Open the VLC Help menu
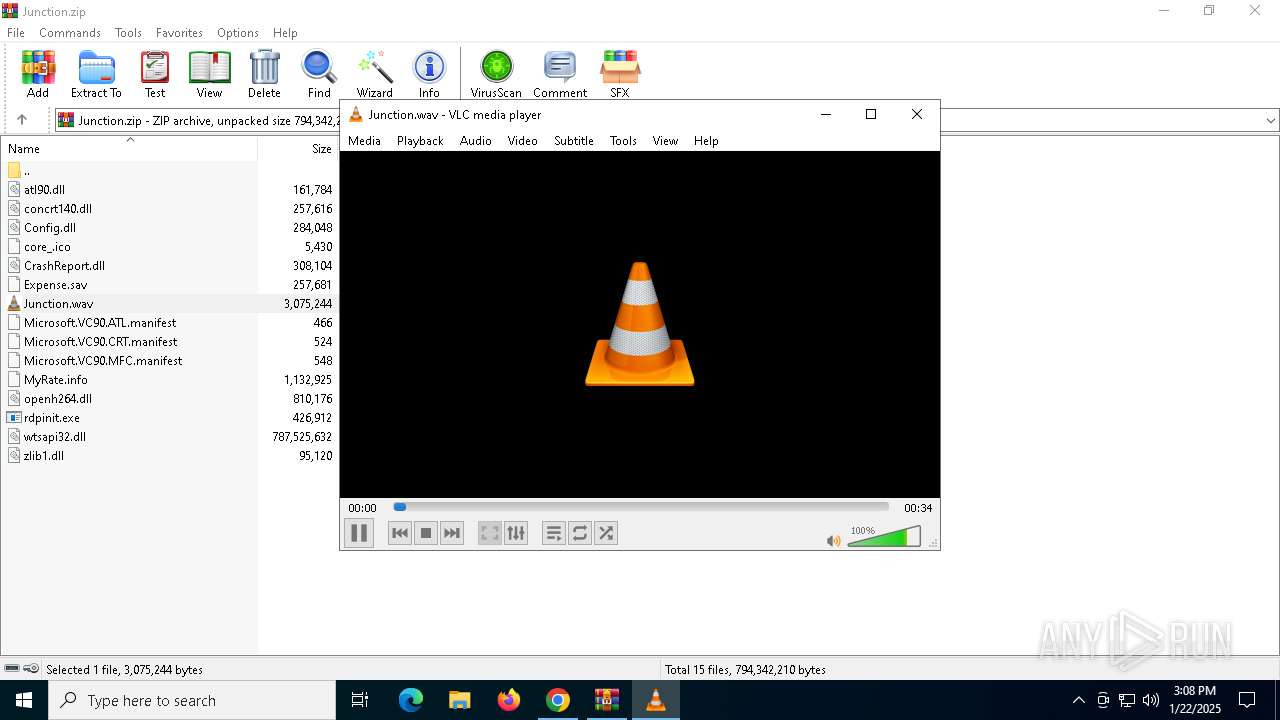1280x720 pixels. 706,141
